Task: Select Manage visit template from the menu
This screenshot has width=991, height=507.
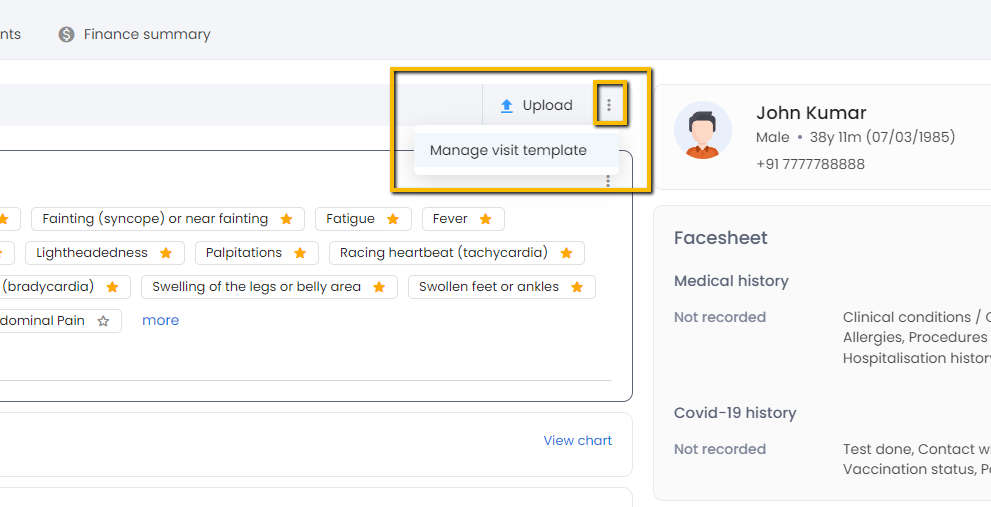Action: pos(508,150)
